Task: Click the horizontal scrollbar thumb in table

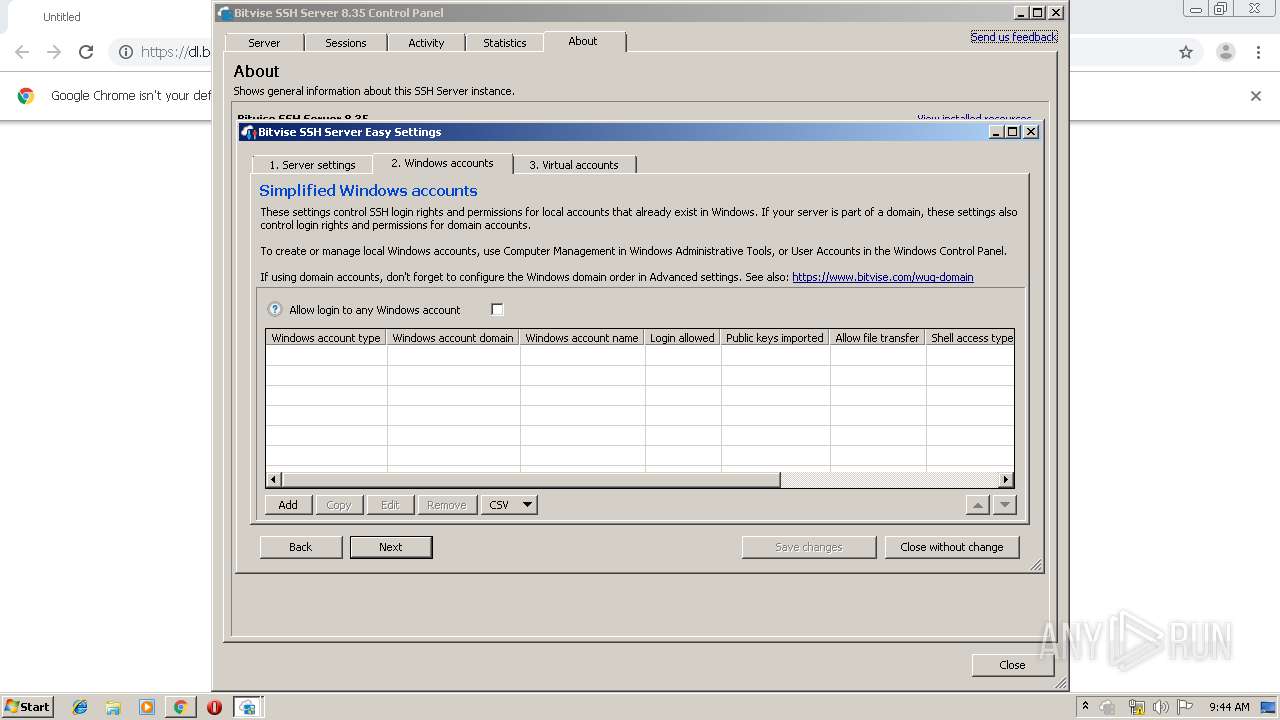Action: pyautogui.click(x=531, y=480)
